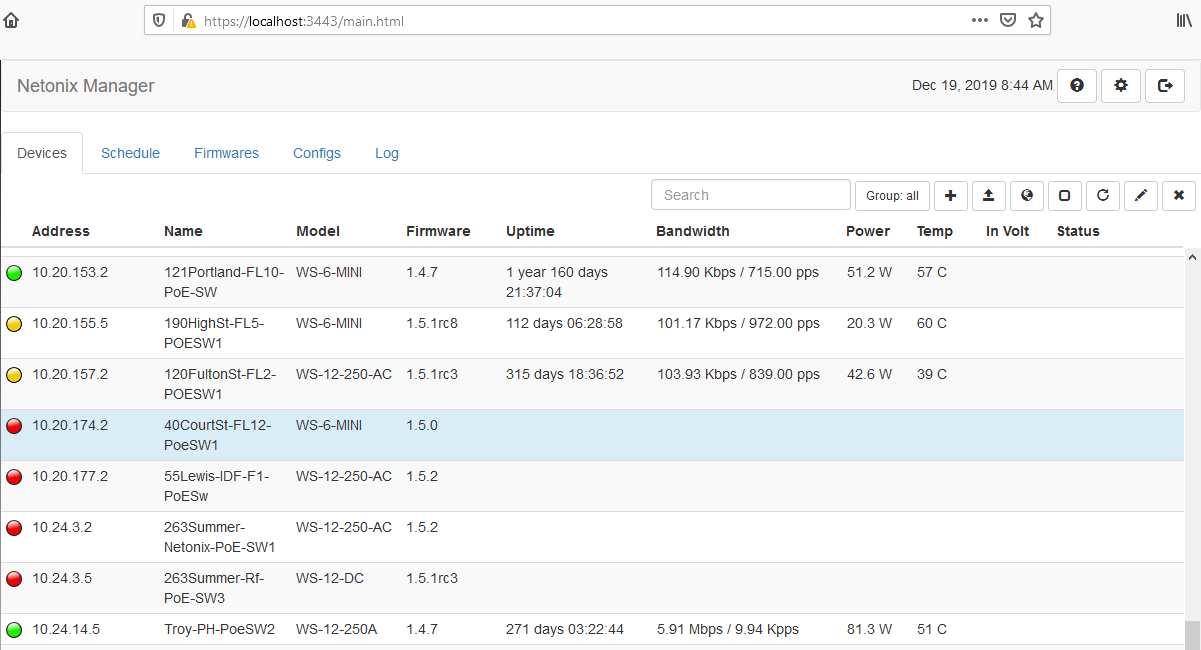This screenshot has height=650, width=1201.
Task: Click the globe icon in device toolbar
Action: (x=1026, y=196)
